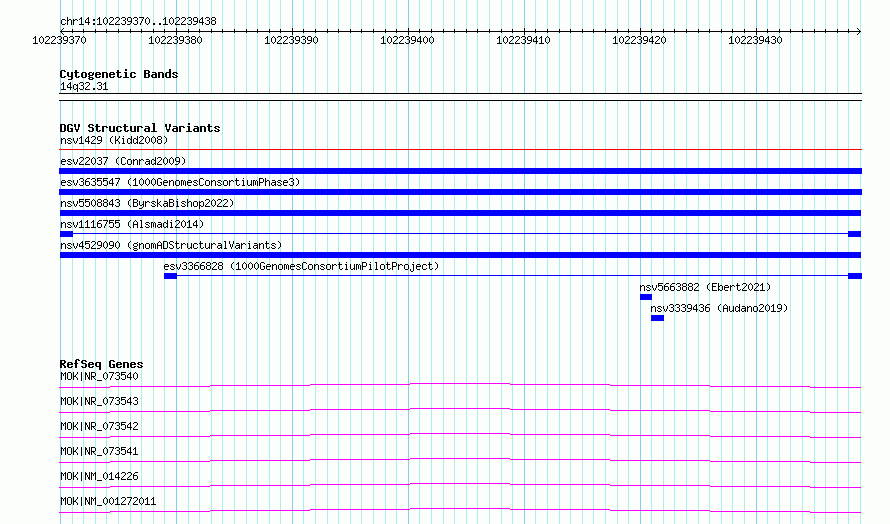890x524 pixels.
Task: Click ruler position 102239410
Action: (523, 40)
